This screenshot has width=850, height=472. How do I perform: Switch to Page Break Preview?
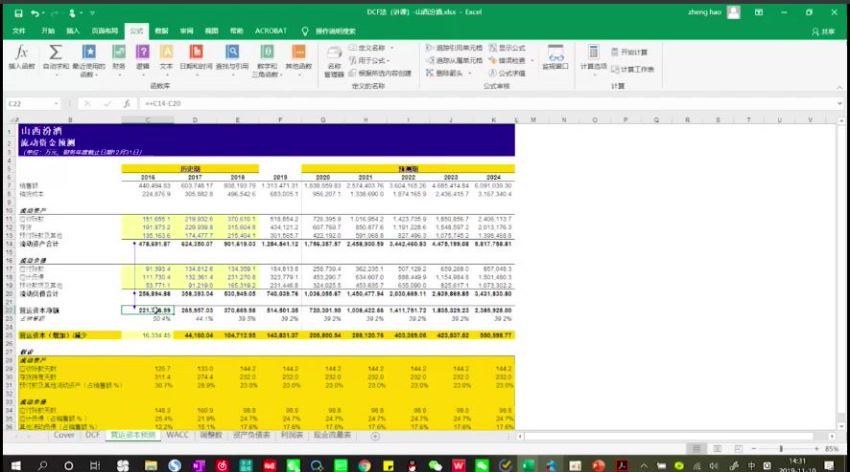click(x=738, y=449)
